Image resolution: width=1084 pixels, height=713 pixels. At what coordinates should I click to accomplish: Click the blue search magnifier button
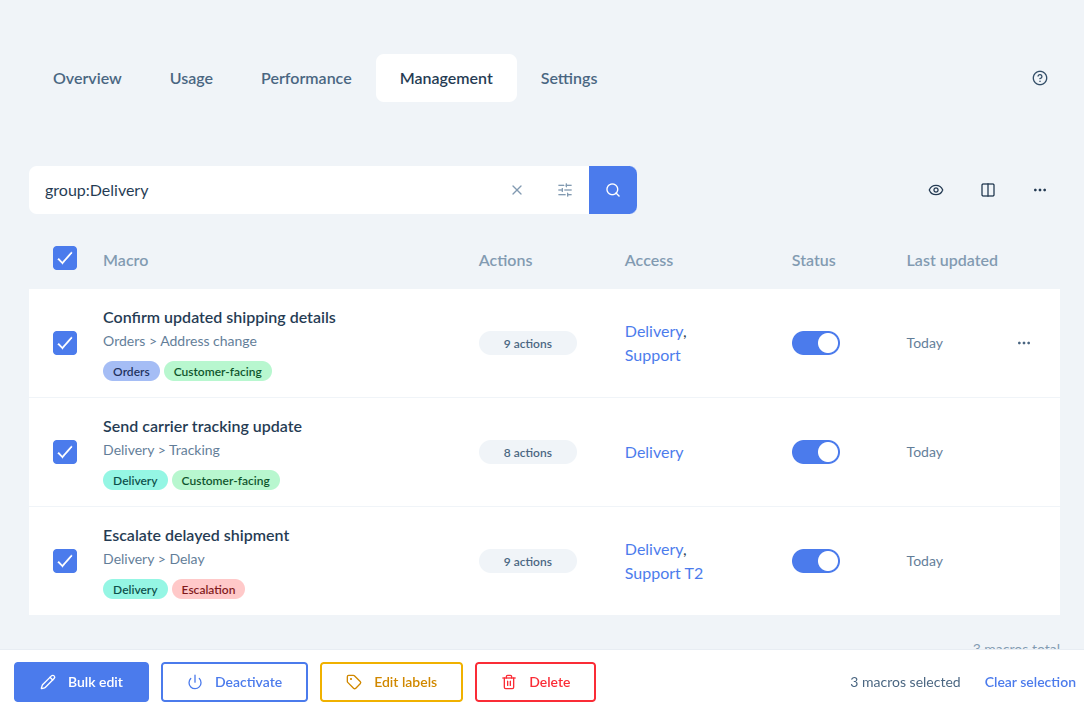tap(613, 190)
